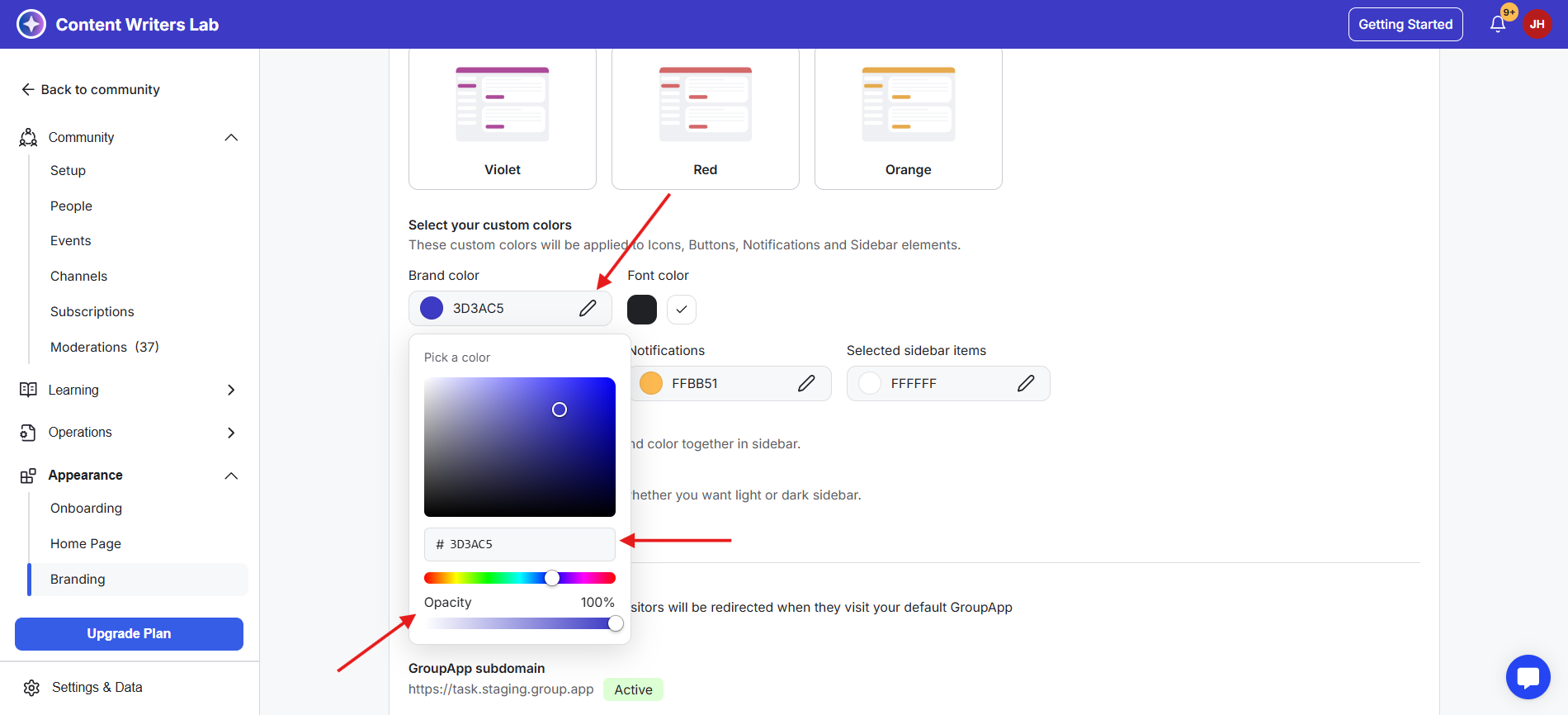
Task: Open the chat support bubble
Action: click(x=1528, y=677)
